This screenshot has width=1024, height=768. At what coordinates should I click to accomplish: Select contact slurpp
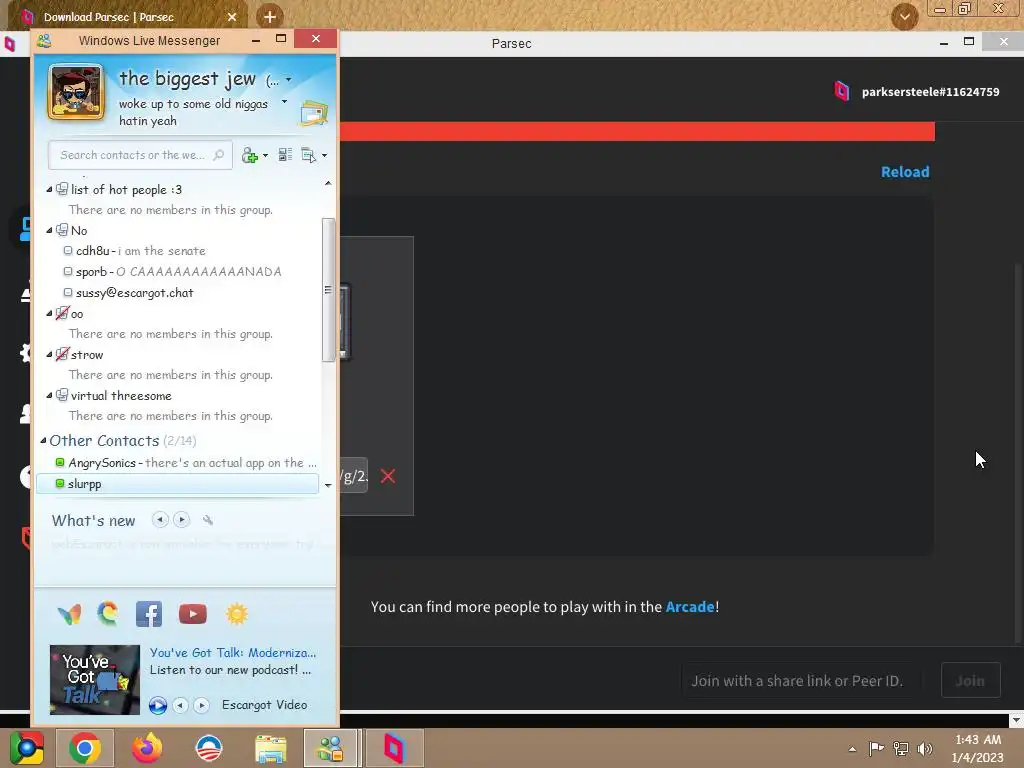pos(177,484)
